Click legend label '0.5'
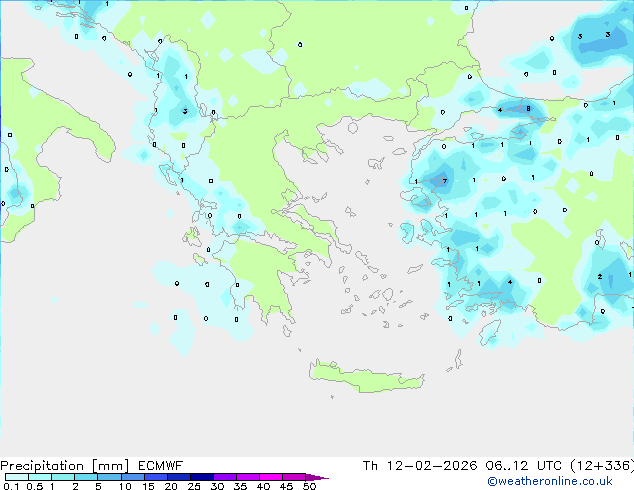This screenshot has height=490, width=634. click(x=35, y=486)
